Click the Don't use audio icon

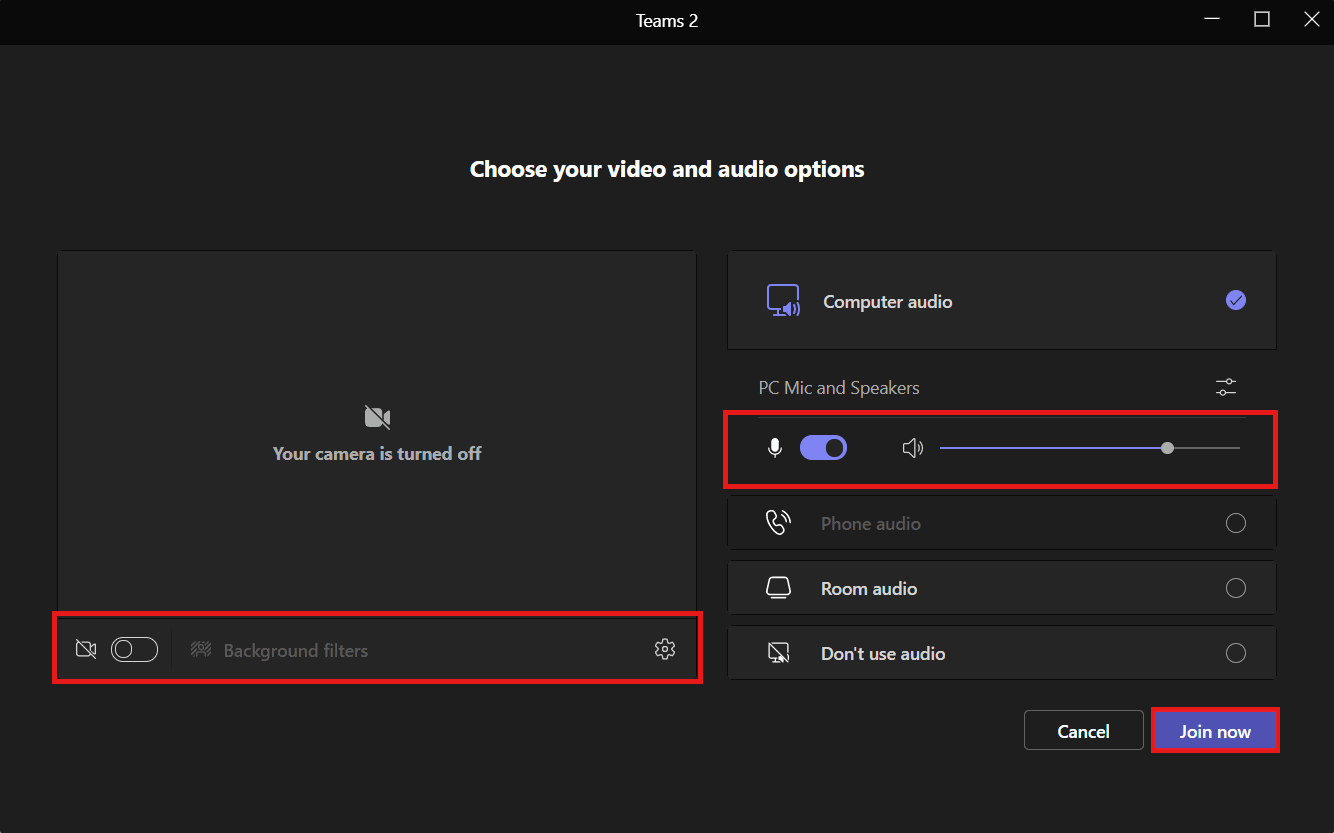coord(779,653)
